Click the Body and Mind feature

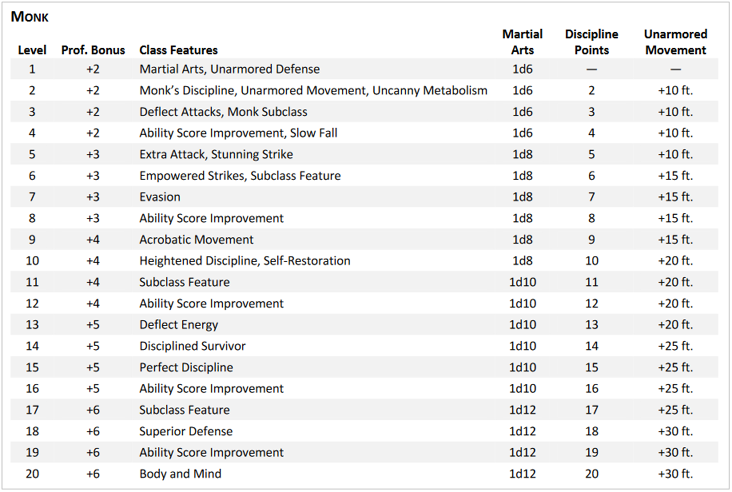[180, 474]
